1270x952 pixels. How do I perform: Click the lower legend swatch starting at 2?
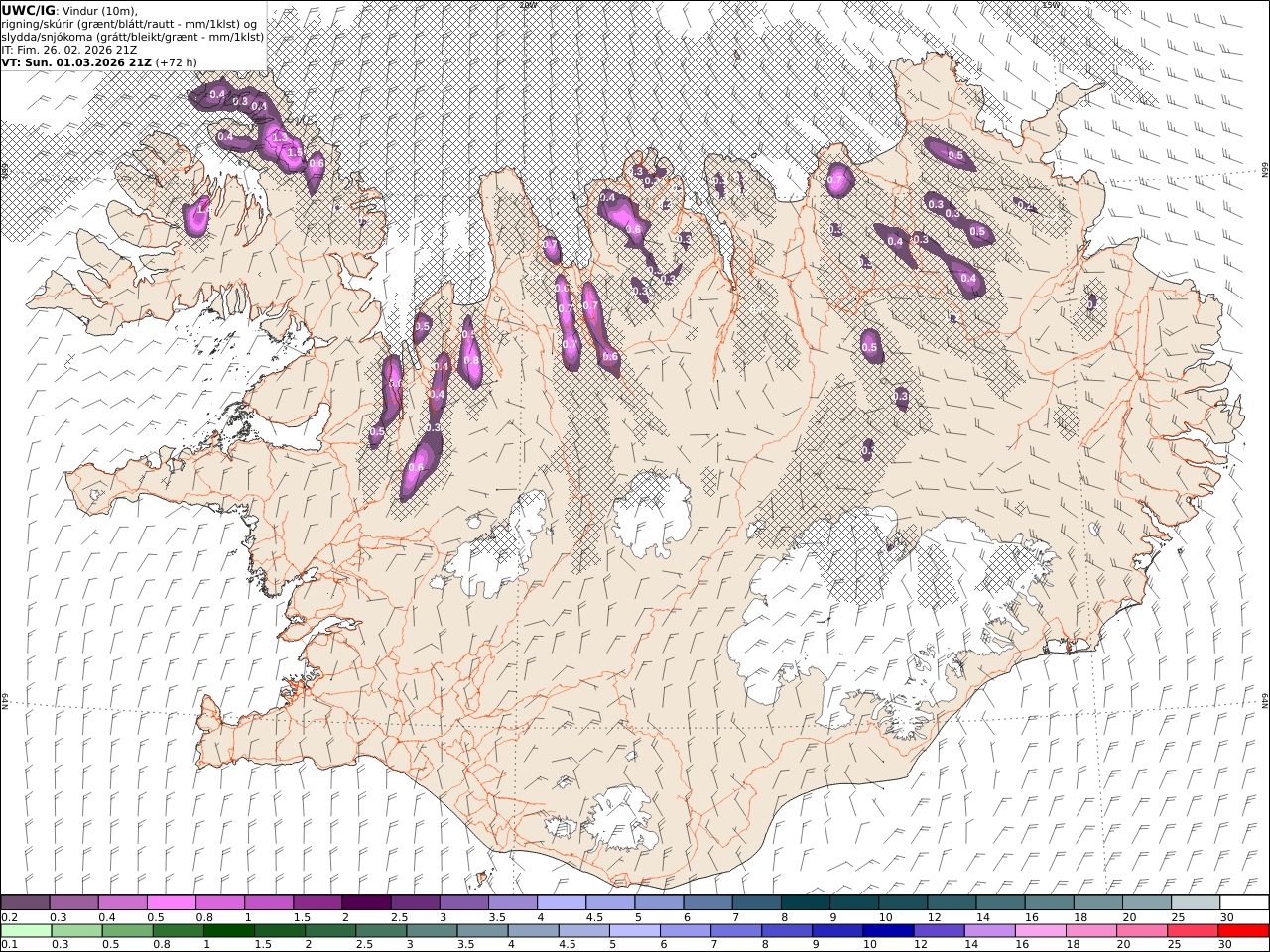[329, 930]
